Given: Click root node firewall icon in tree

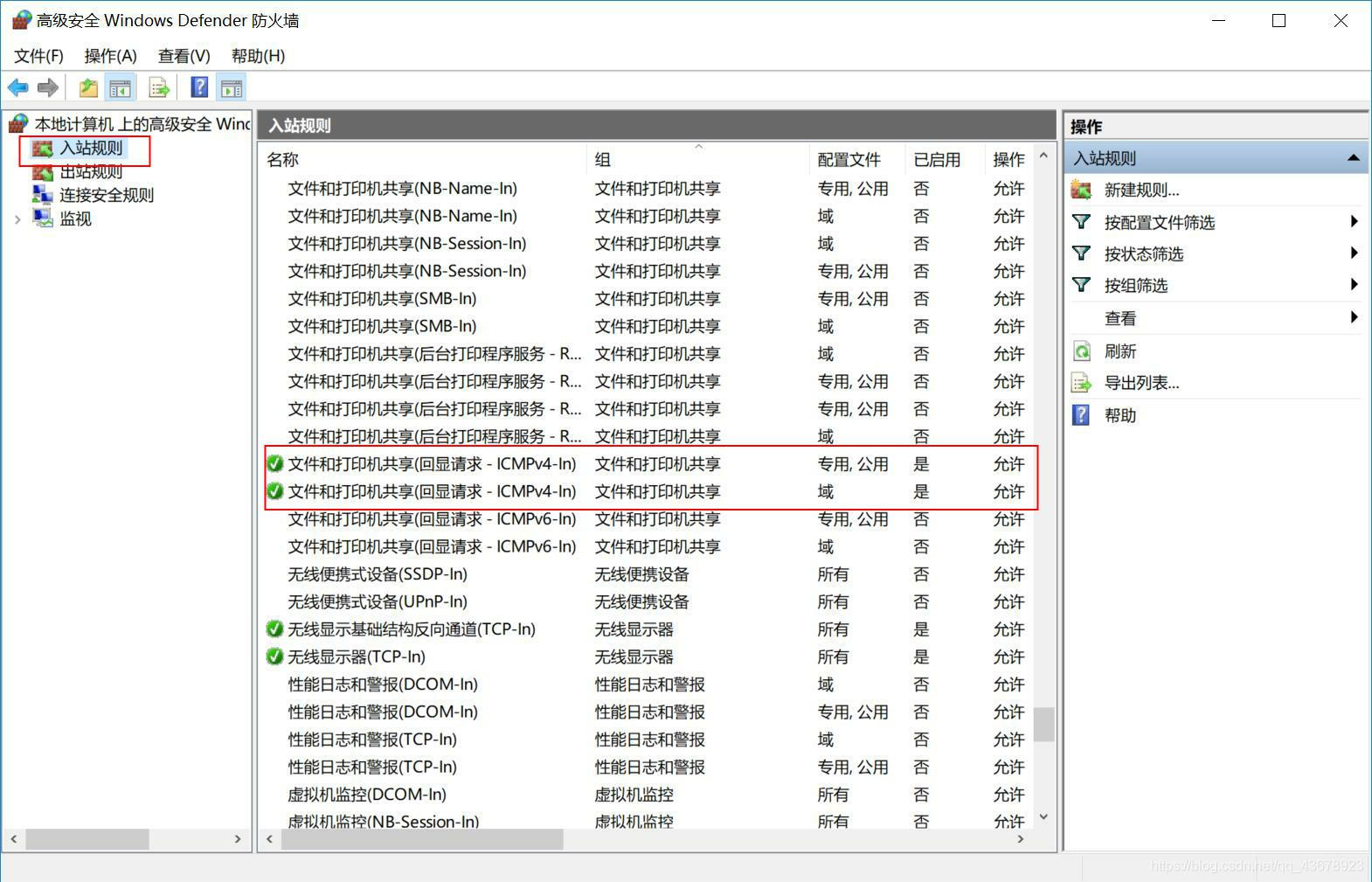Looking at the screenshot, I should (x=18, y=124).
